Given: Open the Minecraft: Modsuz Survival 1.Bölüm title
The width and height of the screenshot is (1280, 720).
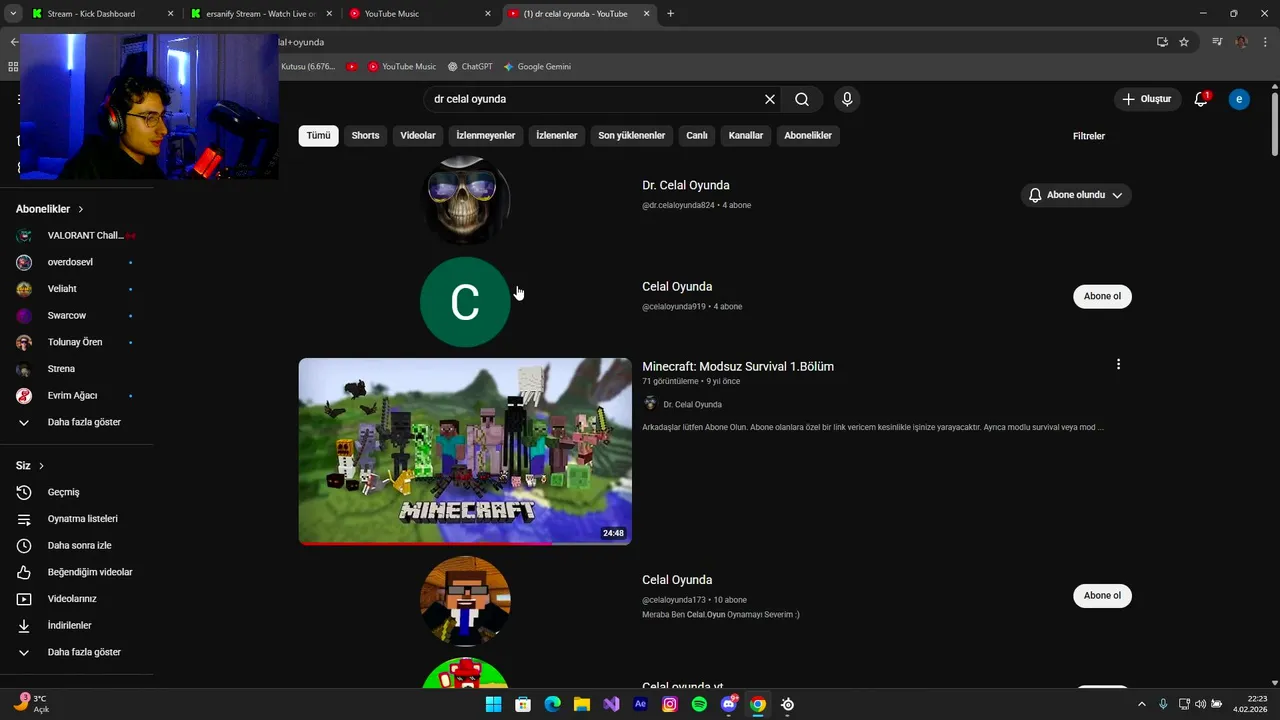Looking at the screenshot, I should (738, 366).
